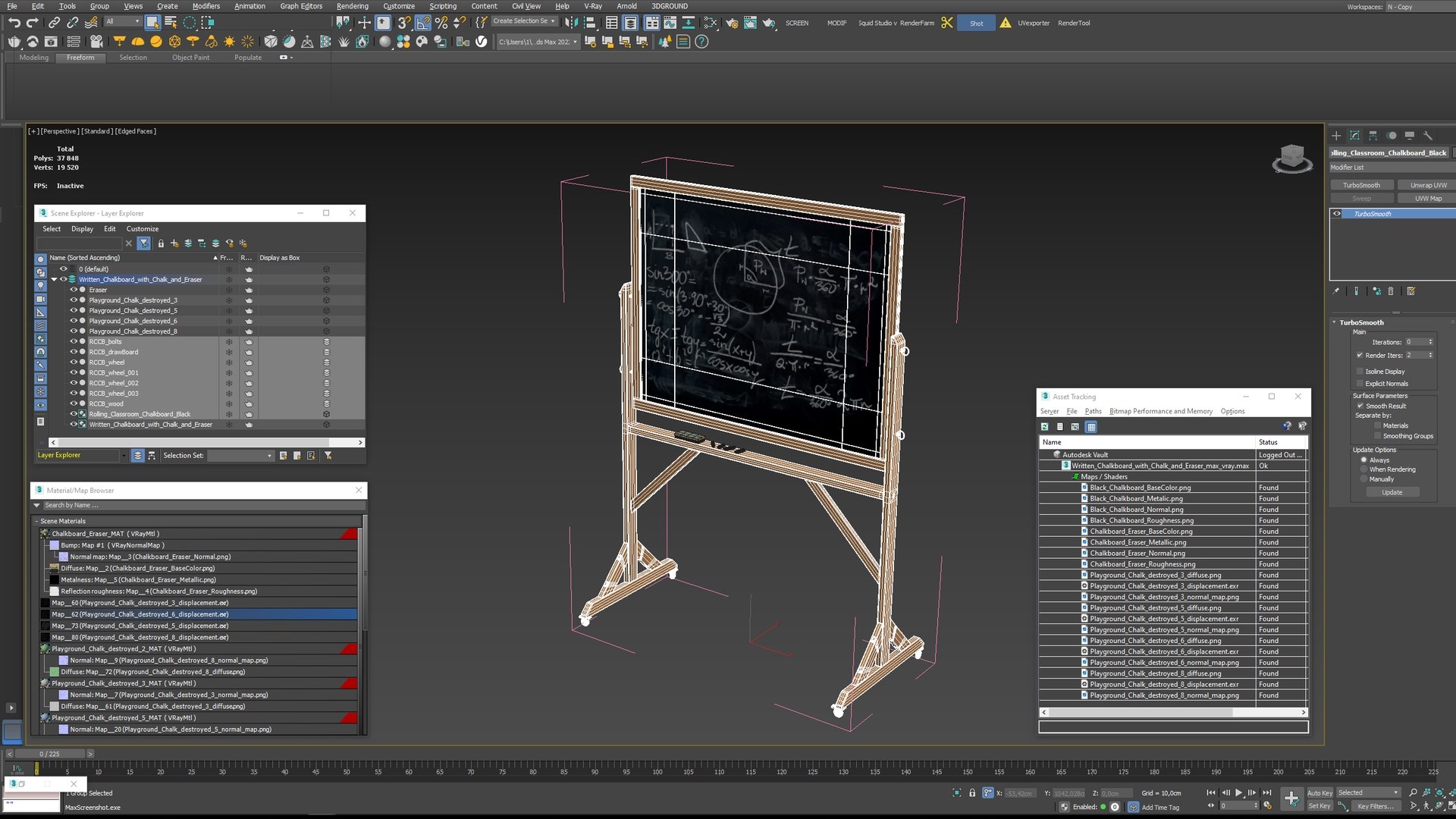Select the When Rendering radio option

click(x=1363, y=469)
